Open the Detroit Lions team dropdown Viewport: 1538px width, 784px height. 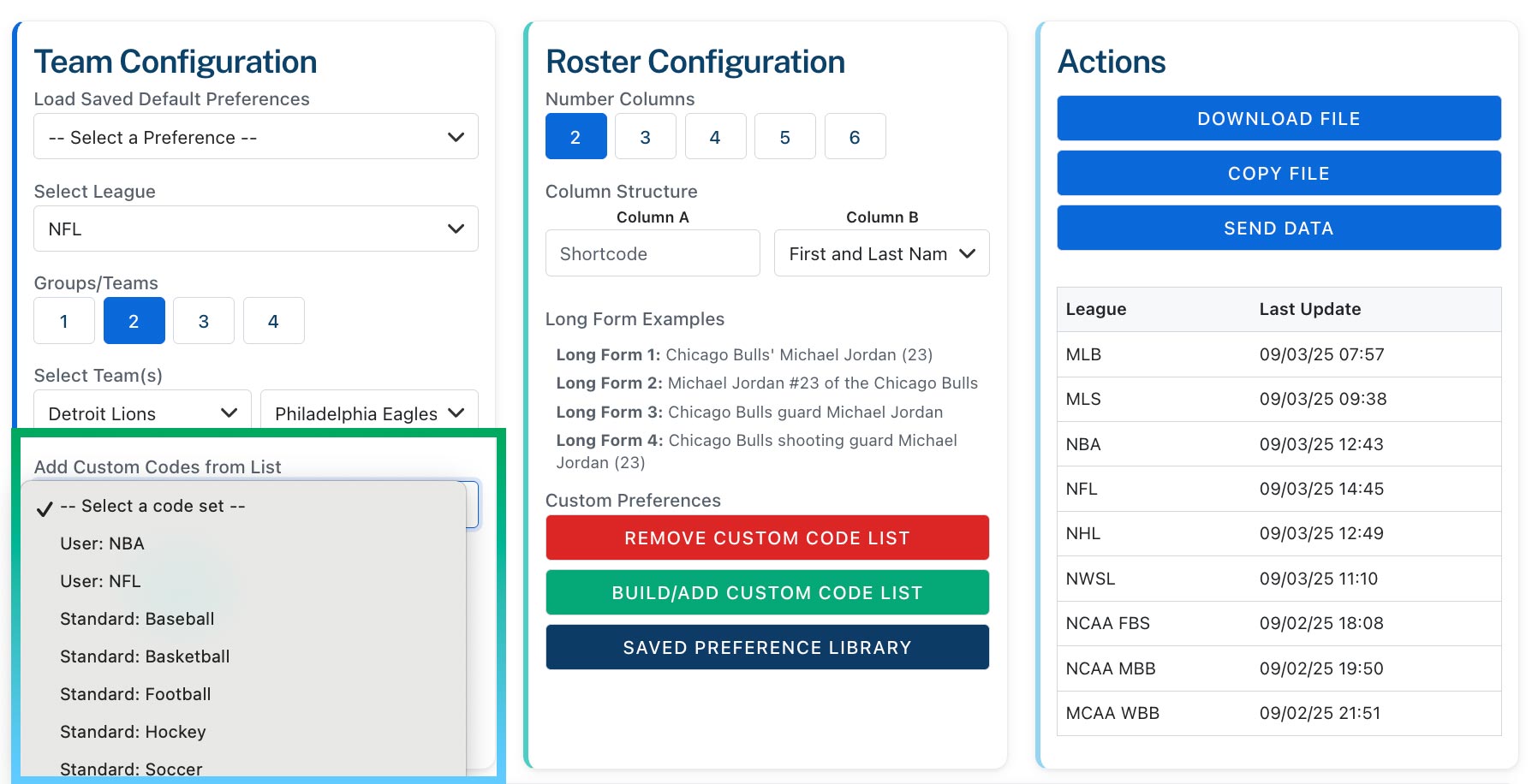click(140, 413)
